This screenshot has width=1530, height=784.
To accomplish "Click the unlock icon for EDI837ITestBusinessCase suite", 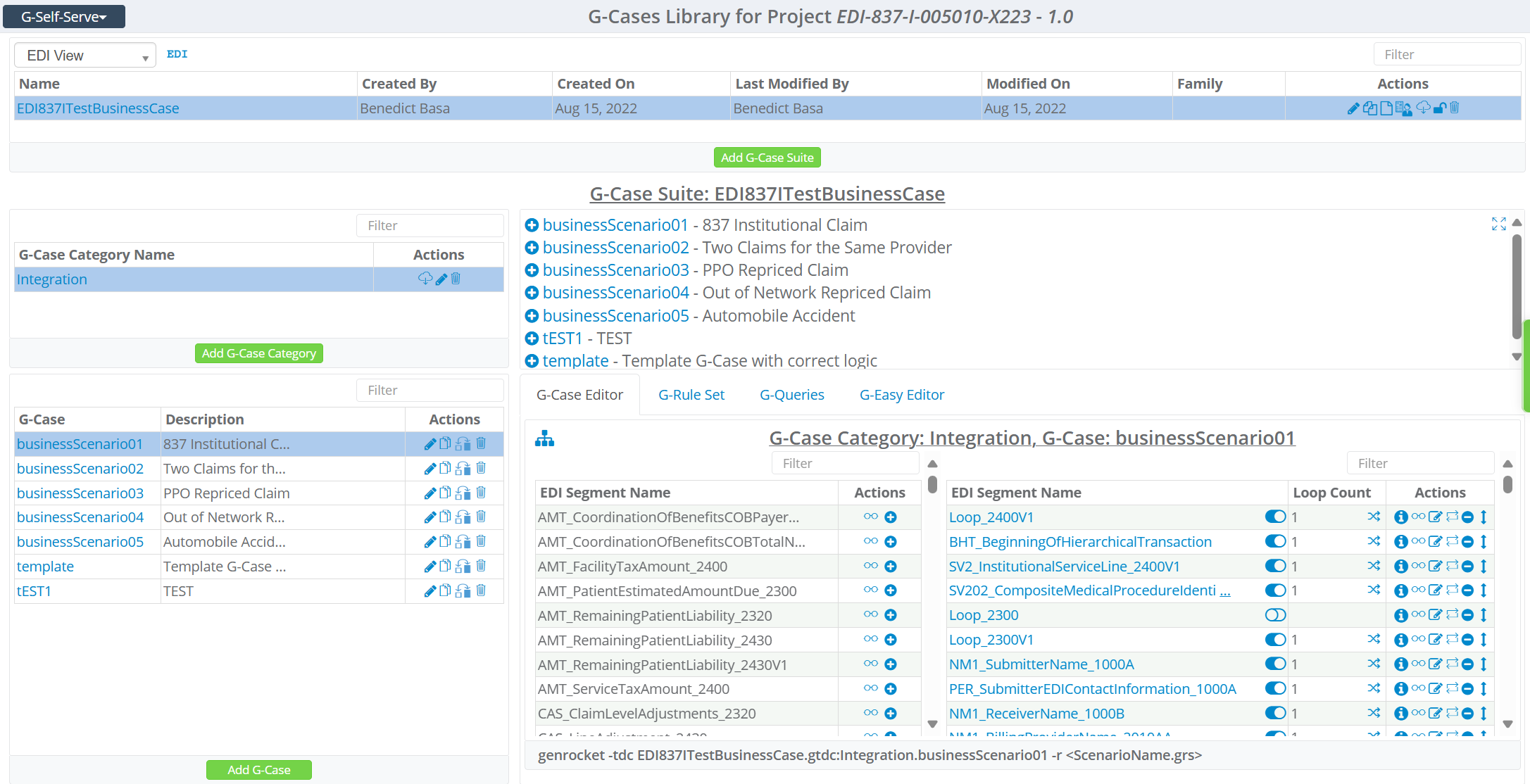I will point(1439,108).
